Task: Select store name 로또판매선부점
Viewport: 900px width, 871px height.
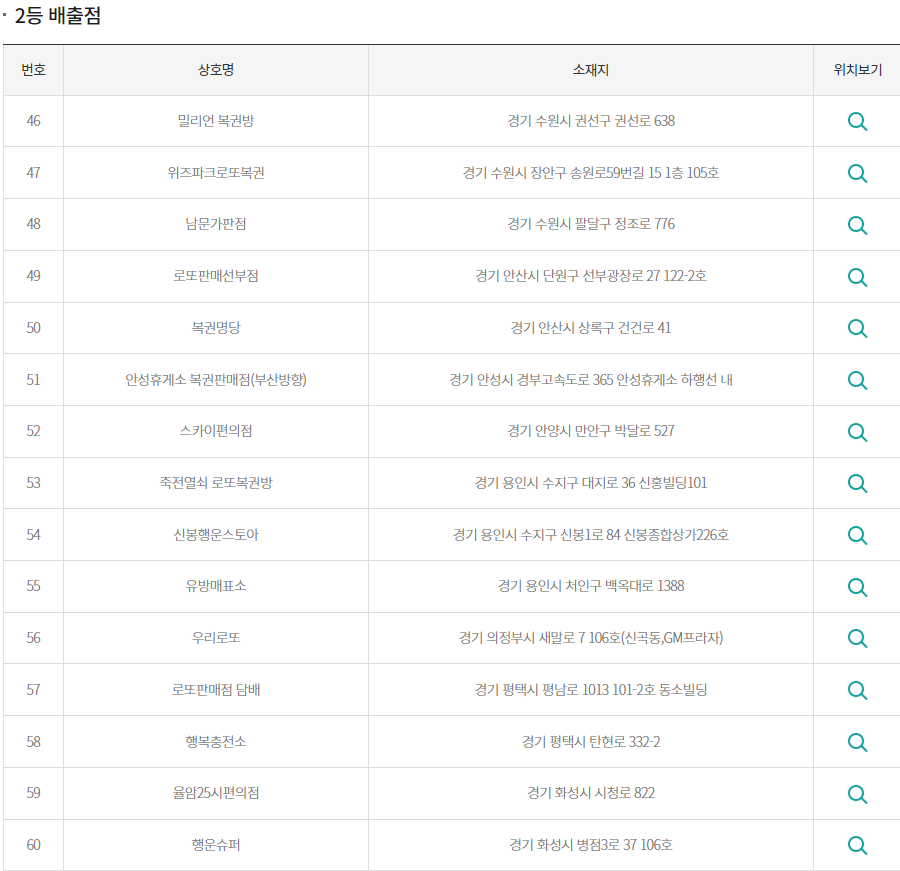Action: click(216, 276)
